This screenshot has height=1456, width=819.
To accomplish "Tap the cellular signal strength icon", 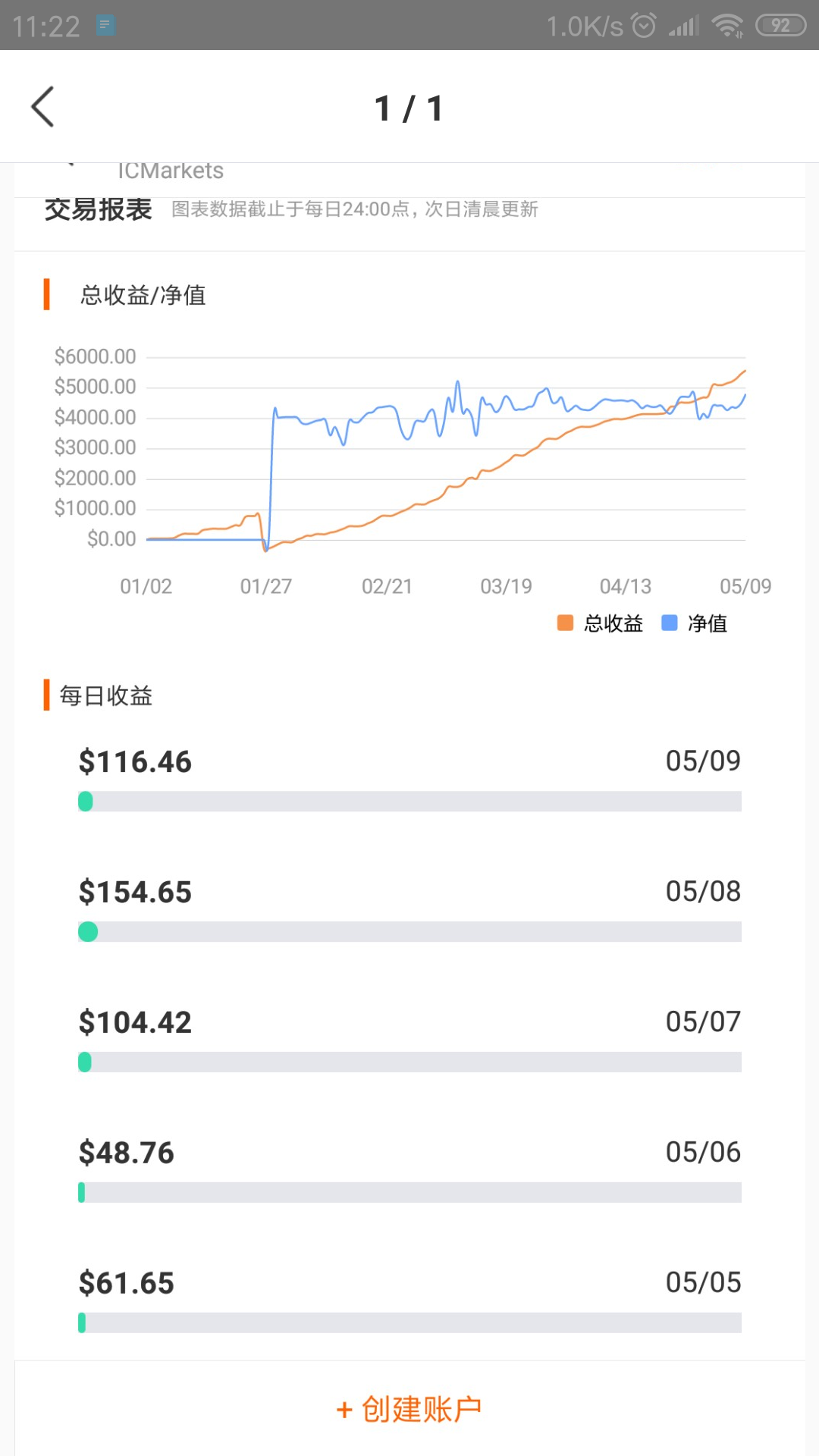I will [x=683, y=27].
